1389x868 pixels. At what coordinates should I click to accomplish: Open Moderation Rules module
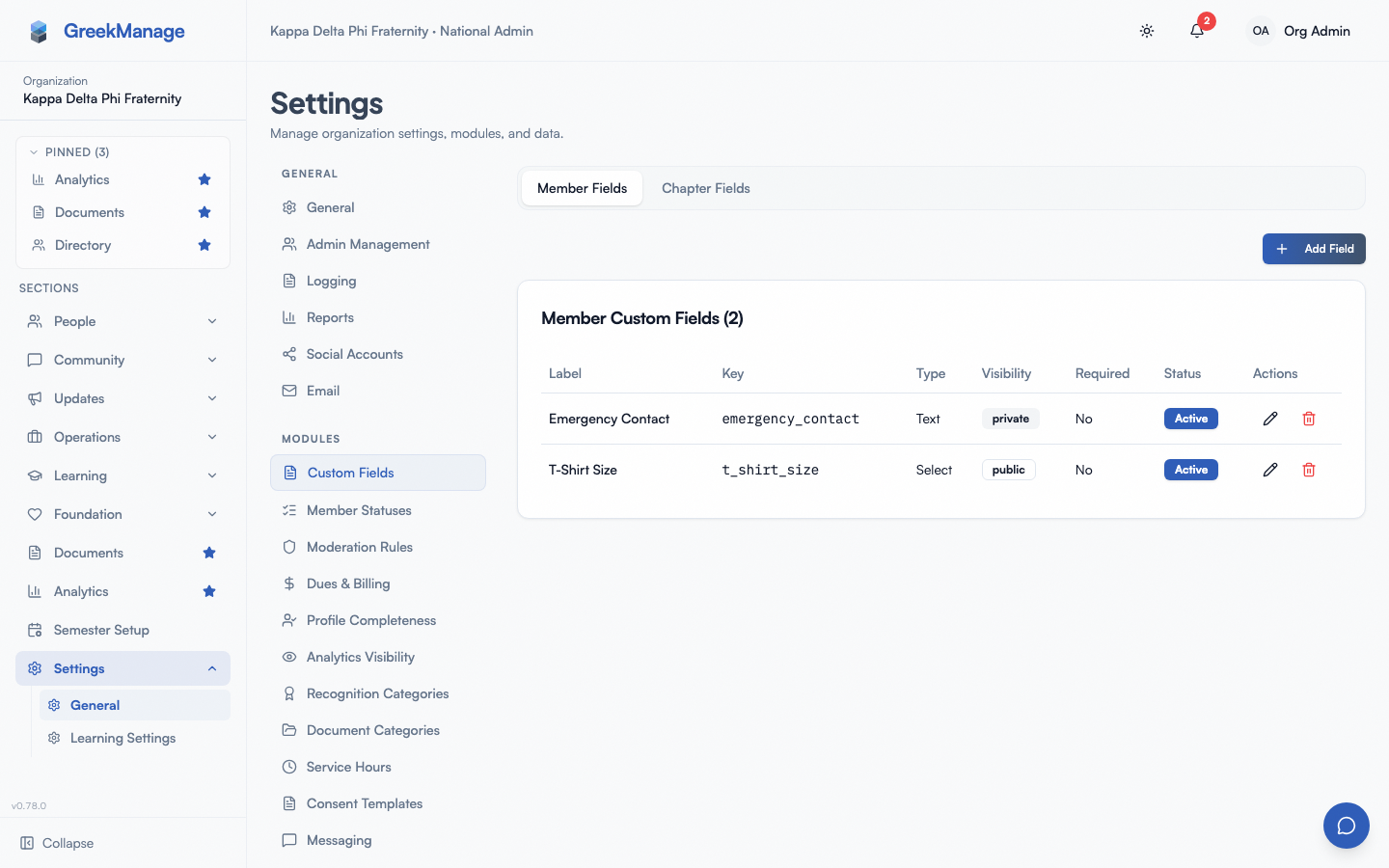(x=378, y=547)
